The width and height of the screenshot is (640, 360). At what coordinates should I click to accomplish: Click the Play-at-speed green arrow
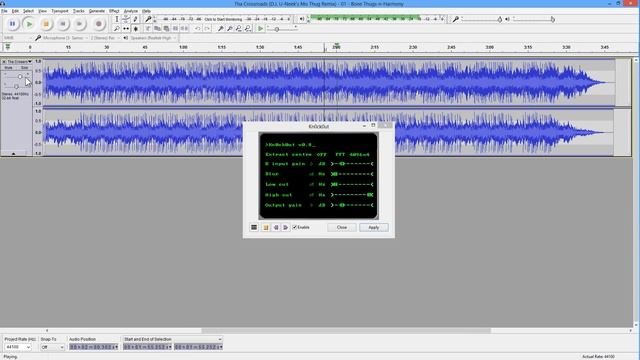point(260,29)
